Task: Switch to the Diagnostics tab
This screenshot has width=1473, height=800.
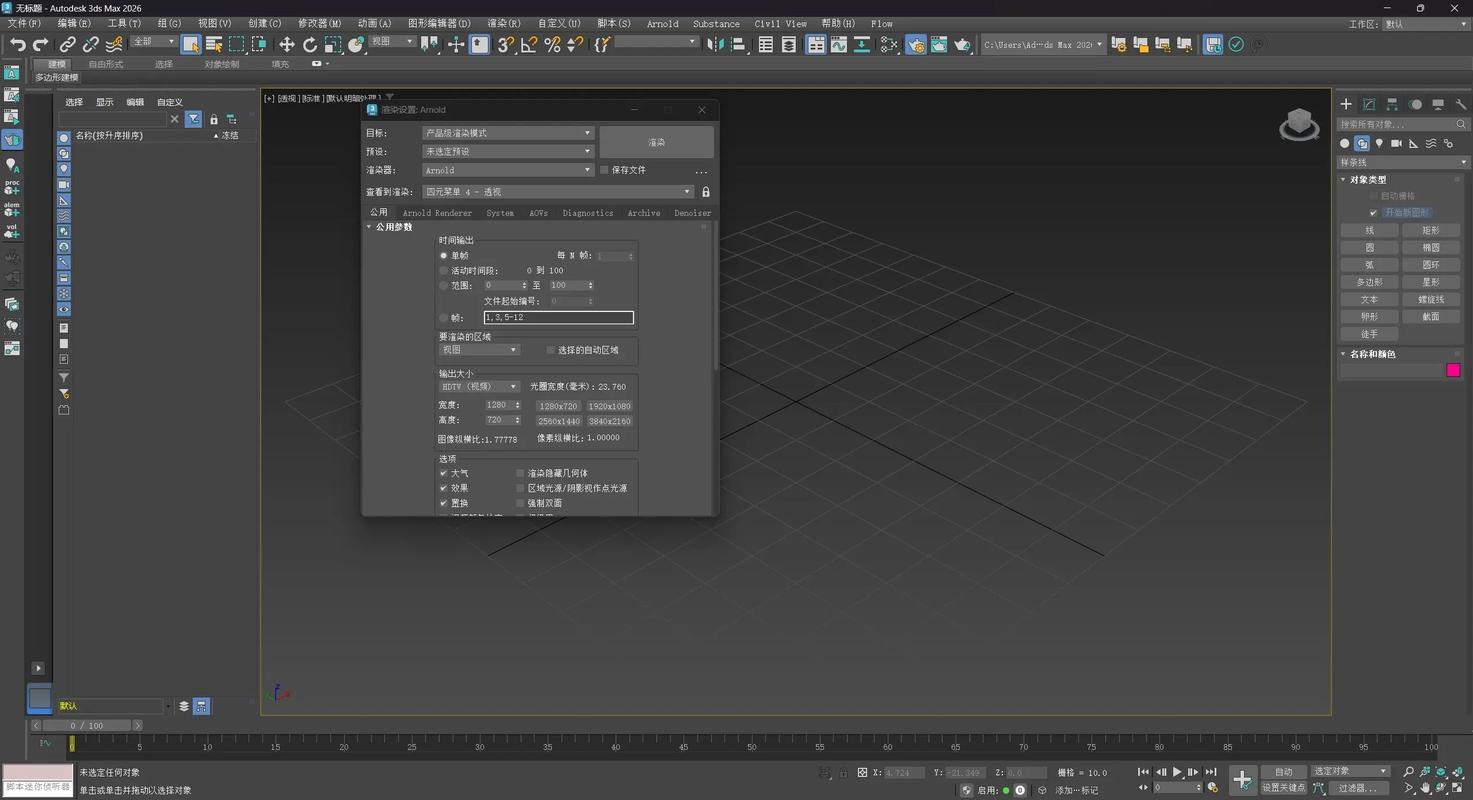Action: (x=588, y=213)
